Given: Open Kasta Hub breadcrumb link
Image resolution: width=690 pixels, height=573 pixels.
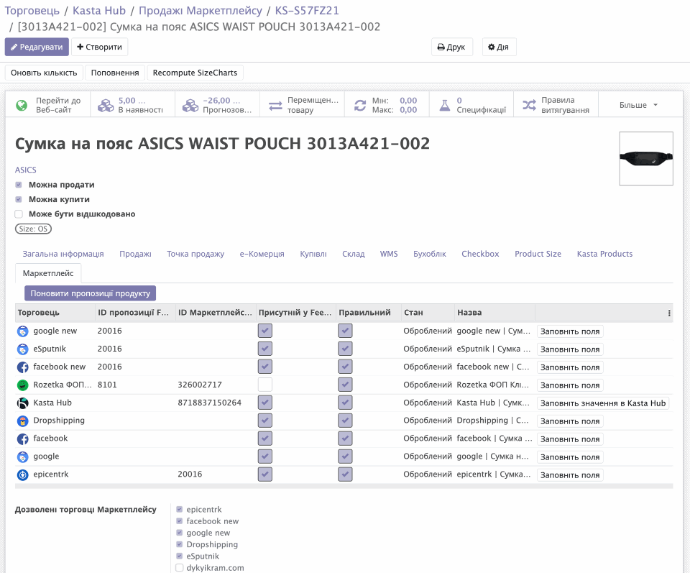Looking at the screenshot, I should tap(99, 11).
